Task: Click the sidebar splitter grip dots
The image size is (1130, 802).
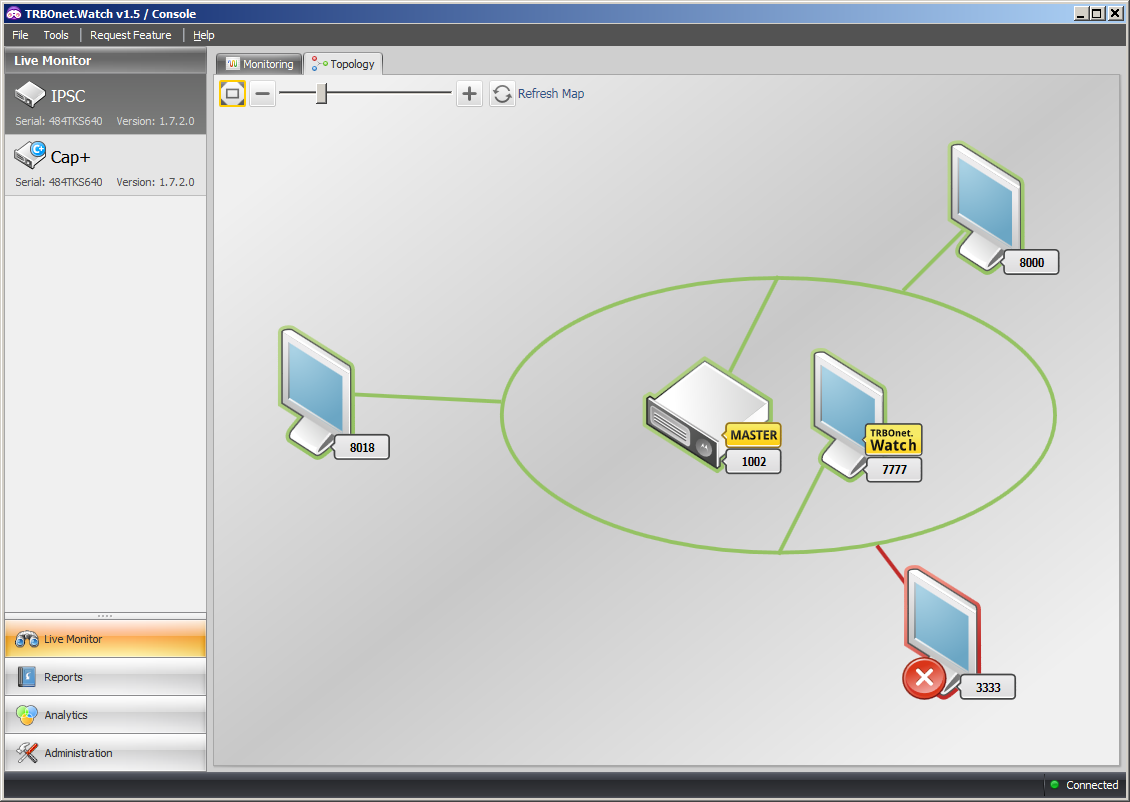Action: (x=105, y=616)
